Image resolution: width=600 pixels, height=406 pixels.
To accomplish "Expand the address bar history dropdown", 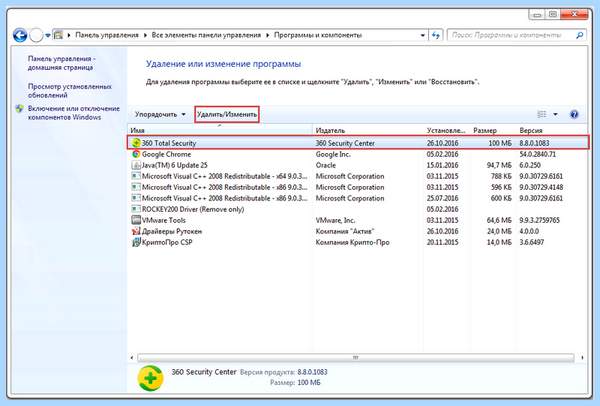I will click(422, 35).
